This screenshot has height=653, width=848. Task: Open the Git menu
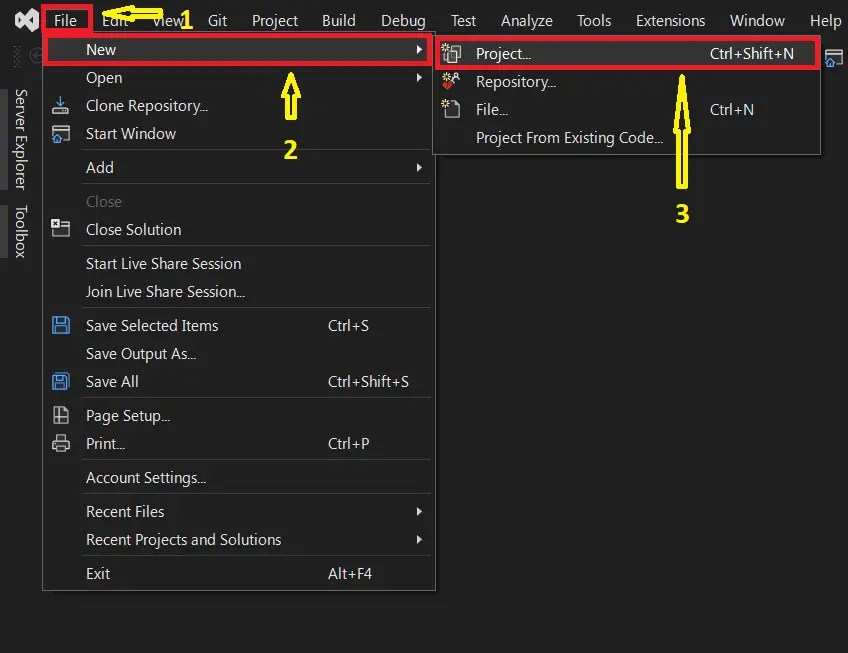(x=217, y=19)
